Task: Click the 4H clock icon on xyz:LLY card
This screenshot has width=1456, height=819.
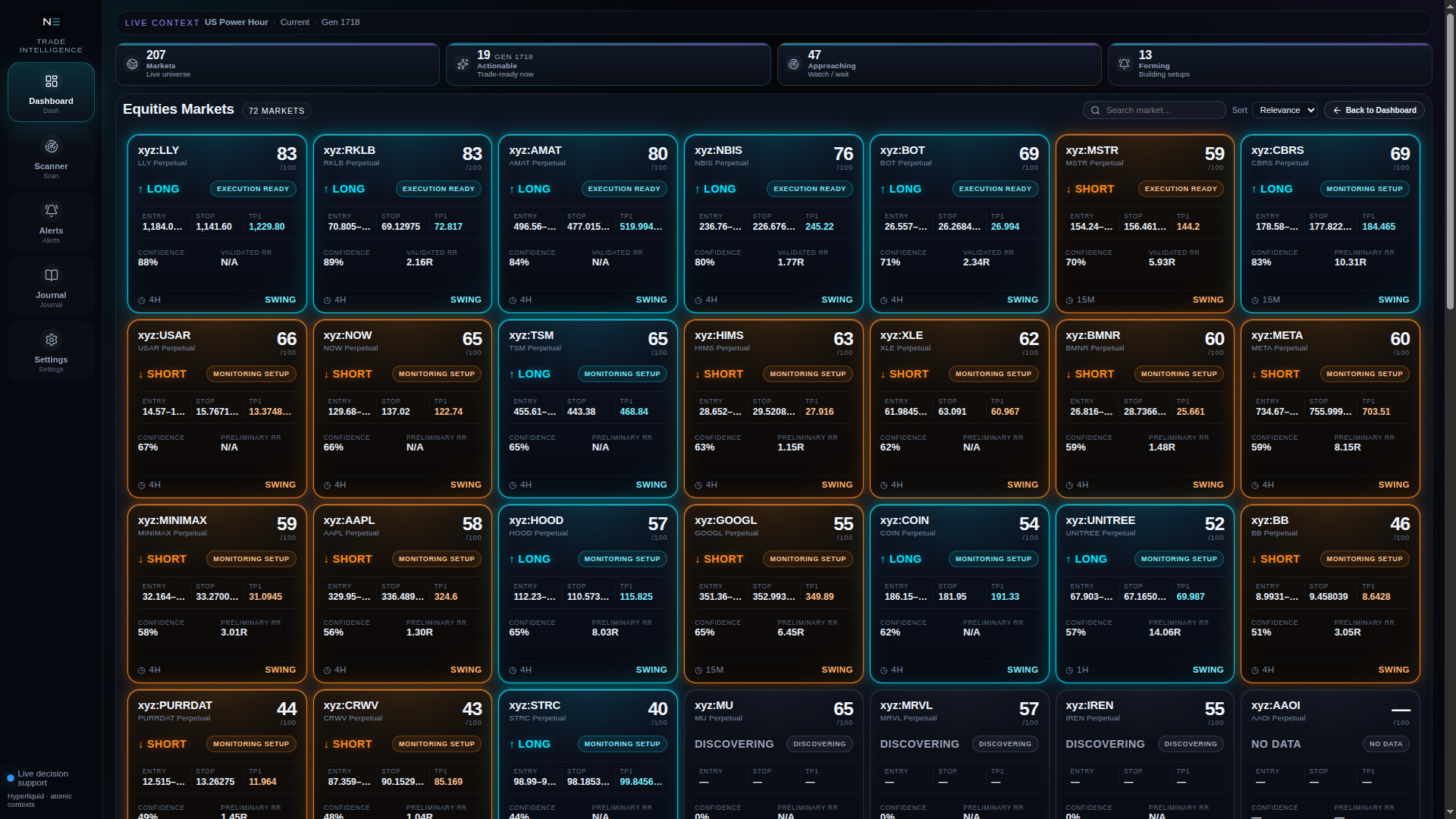Action: [142, 300]
